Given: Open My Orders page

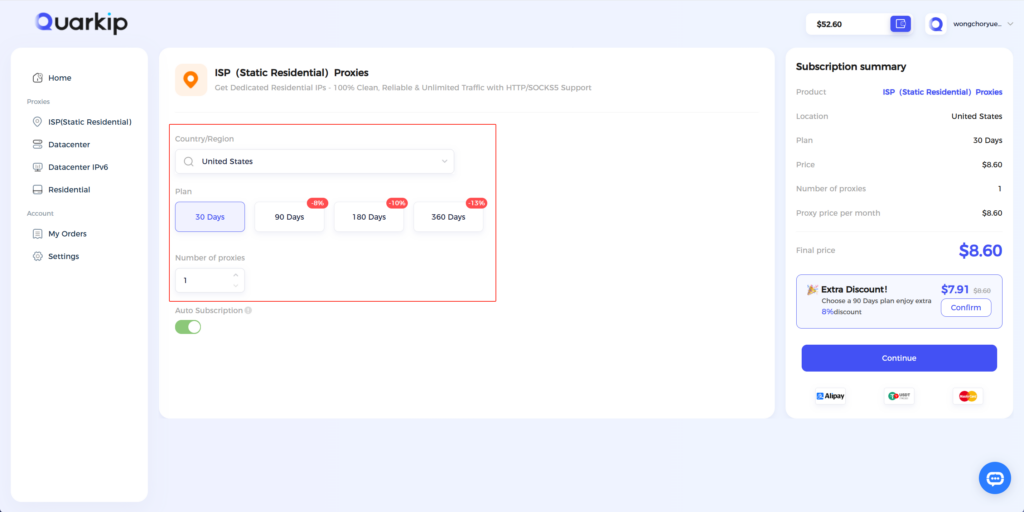Looking at the screenshot, I should tap(67, 234).
